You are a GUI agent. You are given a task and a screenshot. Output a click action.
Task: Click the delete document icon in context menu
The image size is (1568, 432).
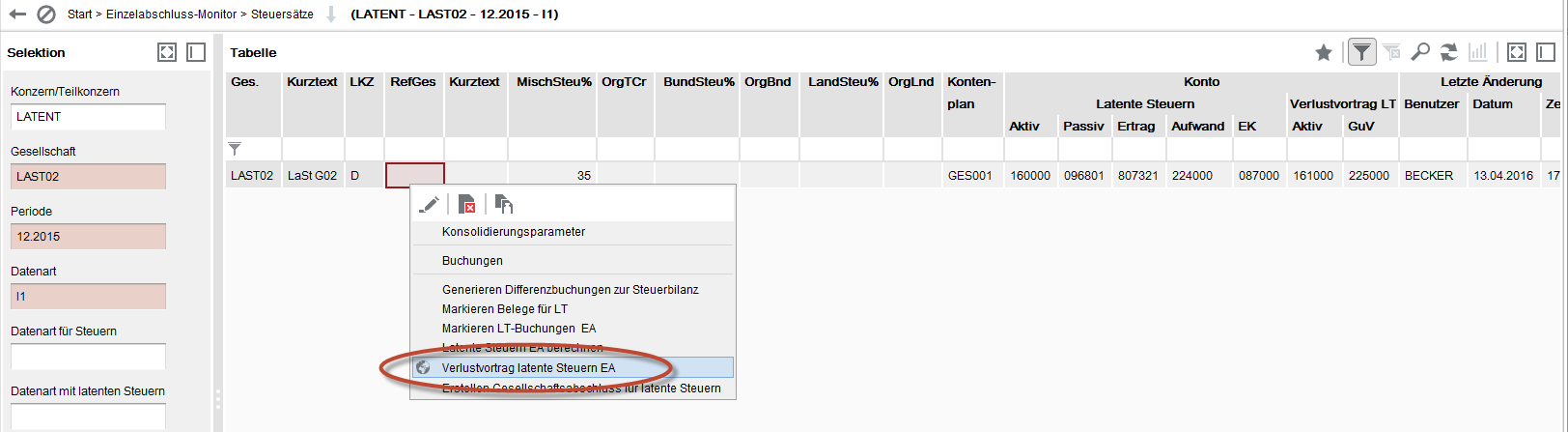click(467, 204)
